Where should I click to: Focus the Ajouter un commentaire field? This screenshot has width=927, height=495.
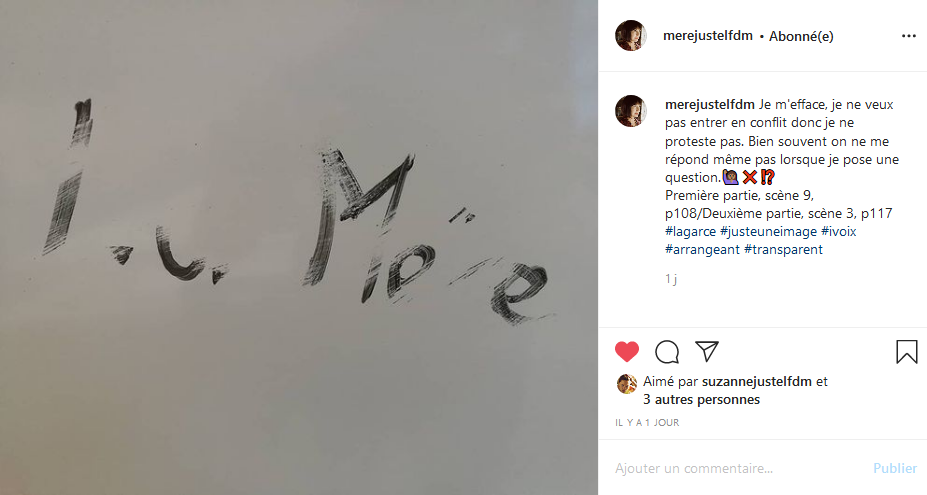739,468
